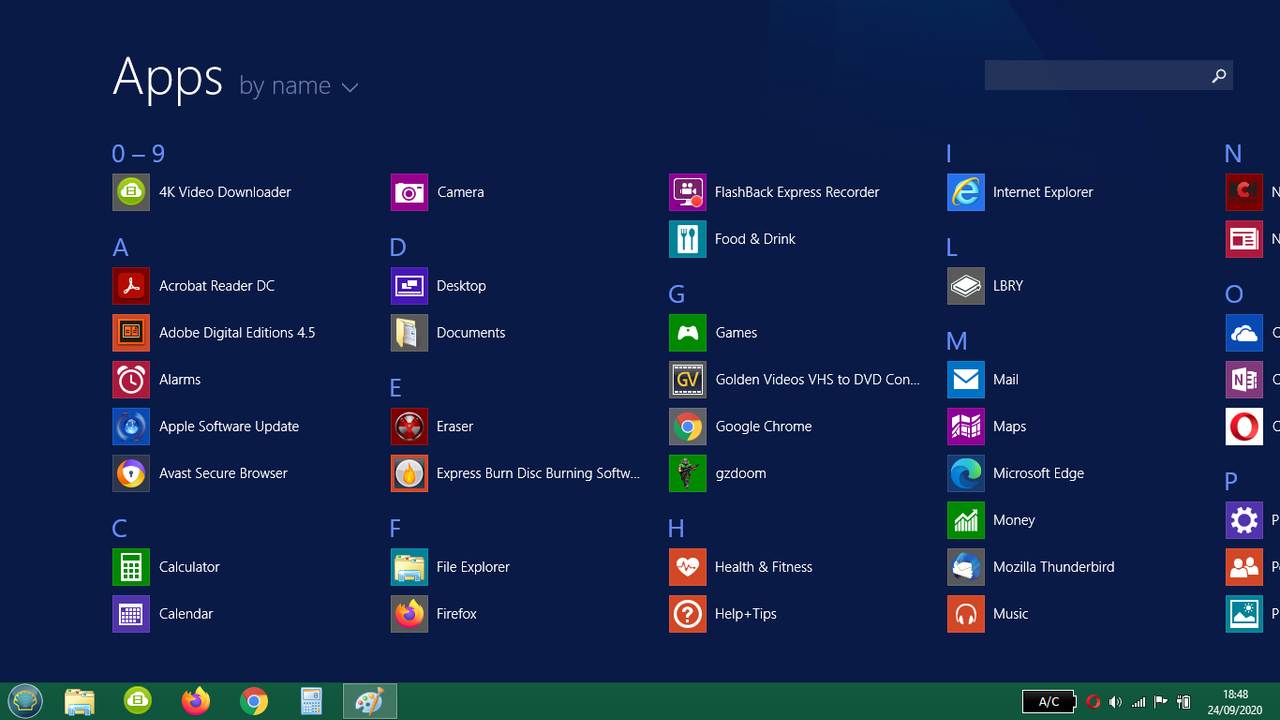Select the "C" group header
This screenshot has height=720, width=1280.
click(x=120, y=529)
